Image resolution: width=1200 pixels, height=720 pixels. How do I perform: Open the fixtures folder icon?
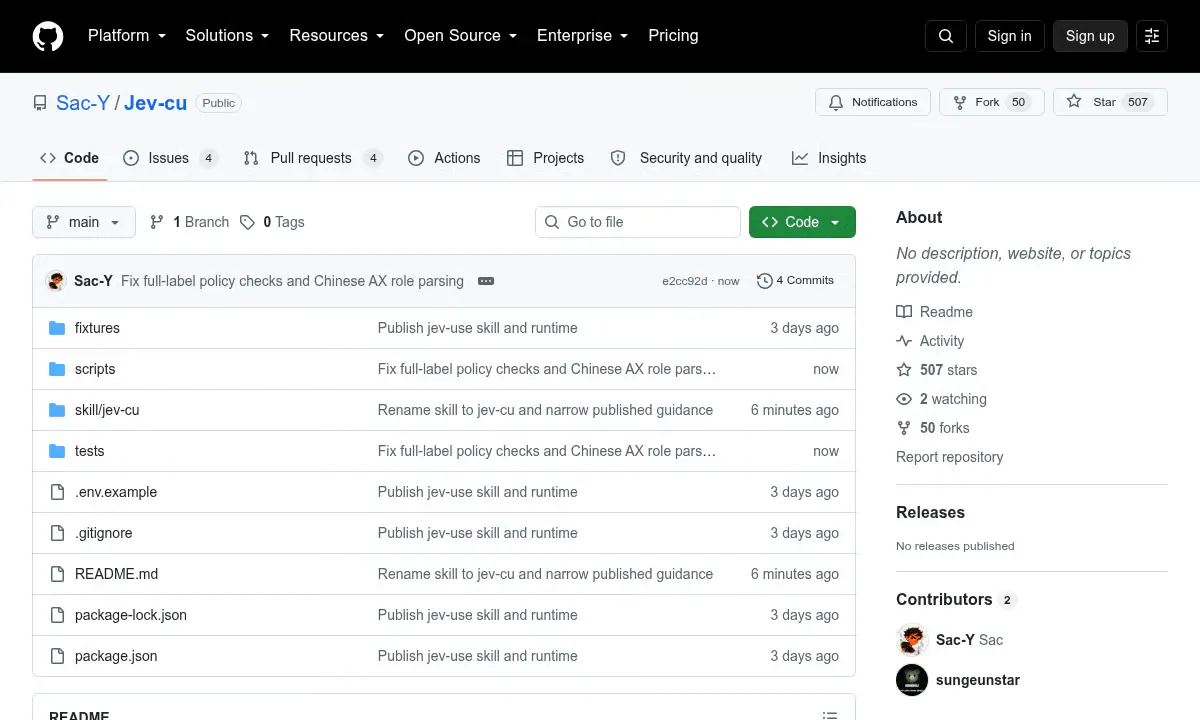point(57,328)
